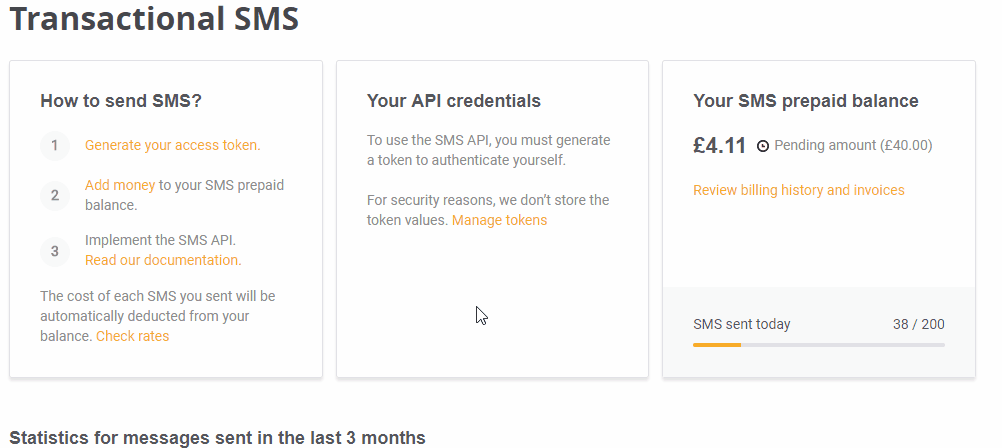Click the step 3 number circle
The image size is (1002, 448).
click(x=55, y=251)
